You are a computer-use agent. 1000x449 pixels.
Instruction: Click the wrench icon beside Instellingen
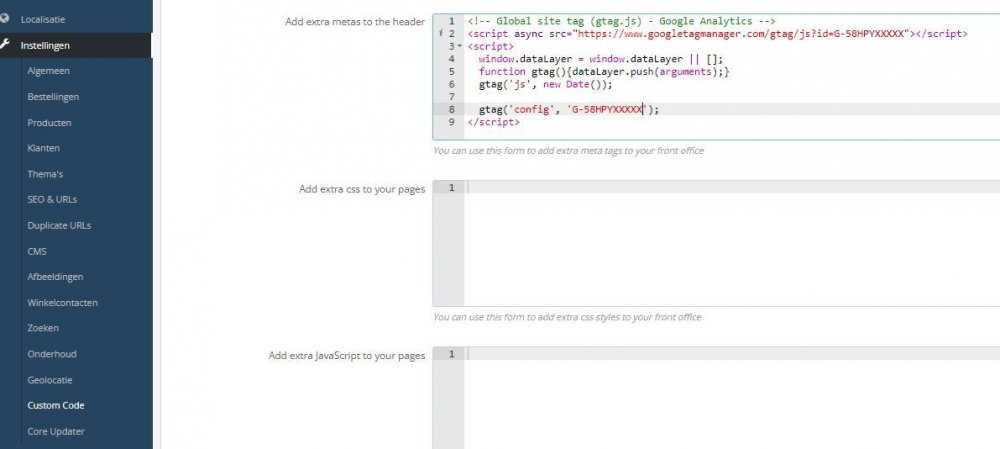pyautogui.click(x=7, y=45)
